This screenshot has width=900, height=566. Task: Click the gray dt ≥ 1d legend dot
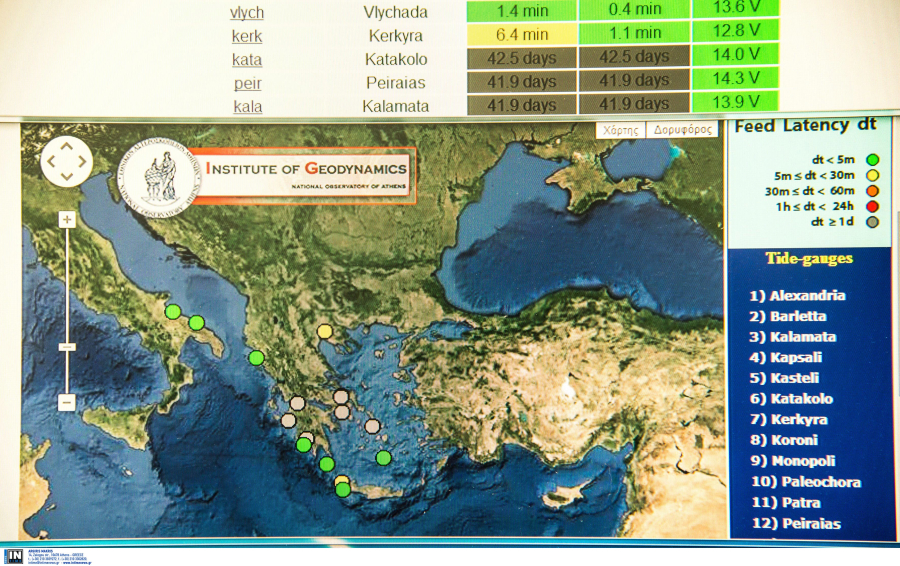(873, 222)
